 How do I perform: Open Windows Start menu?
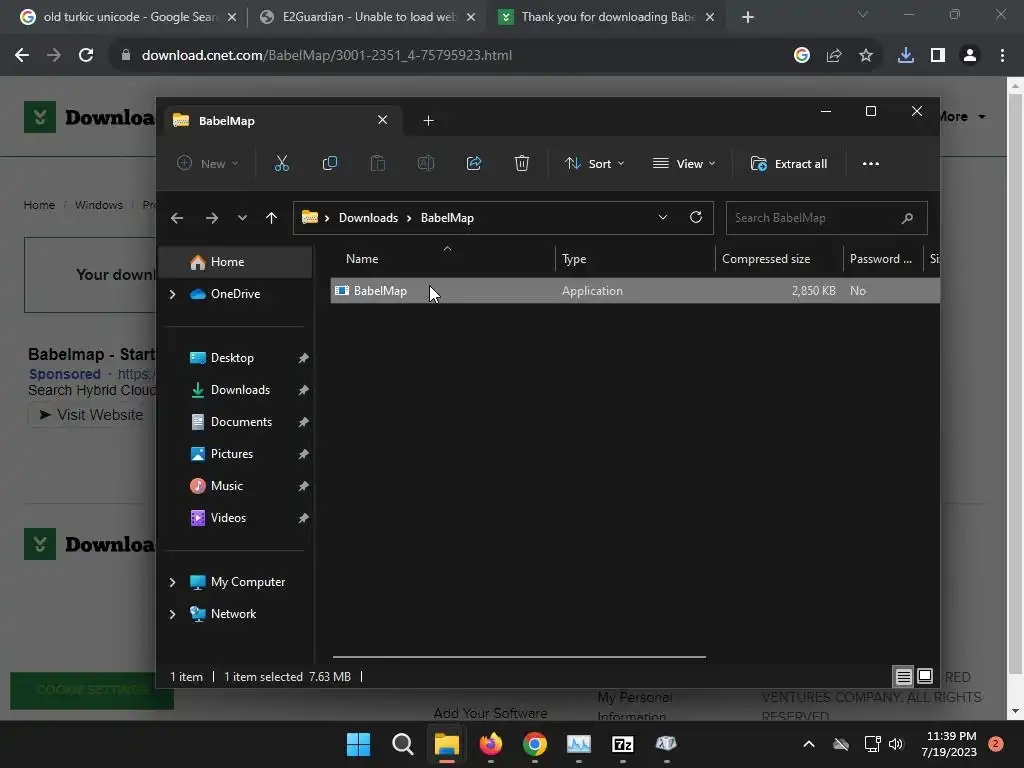click(x=359, y=744)
